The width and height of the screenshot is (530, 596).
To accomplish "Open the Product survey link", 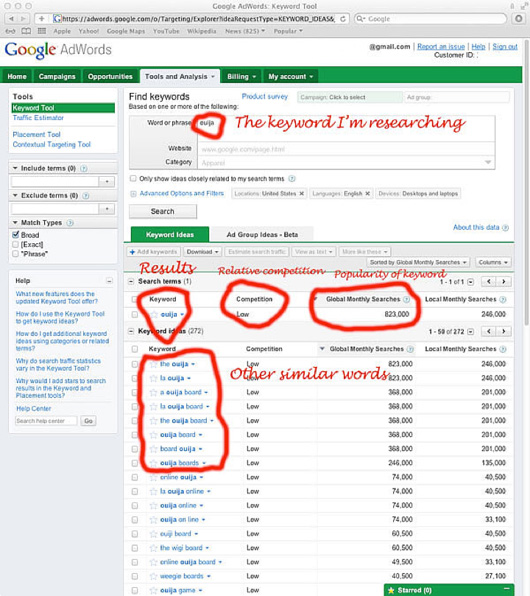I will click(265, 97).
